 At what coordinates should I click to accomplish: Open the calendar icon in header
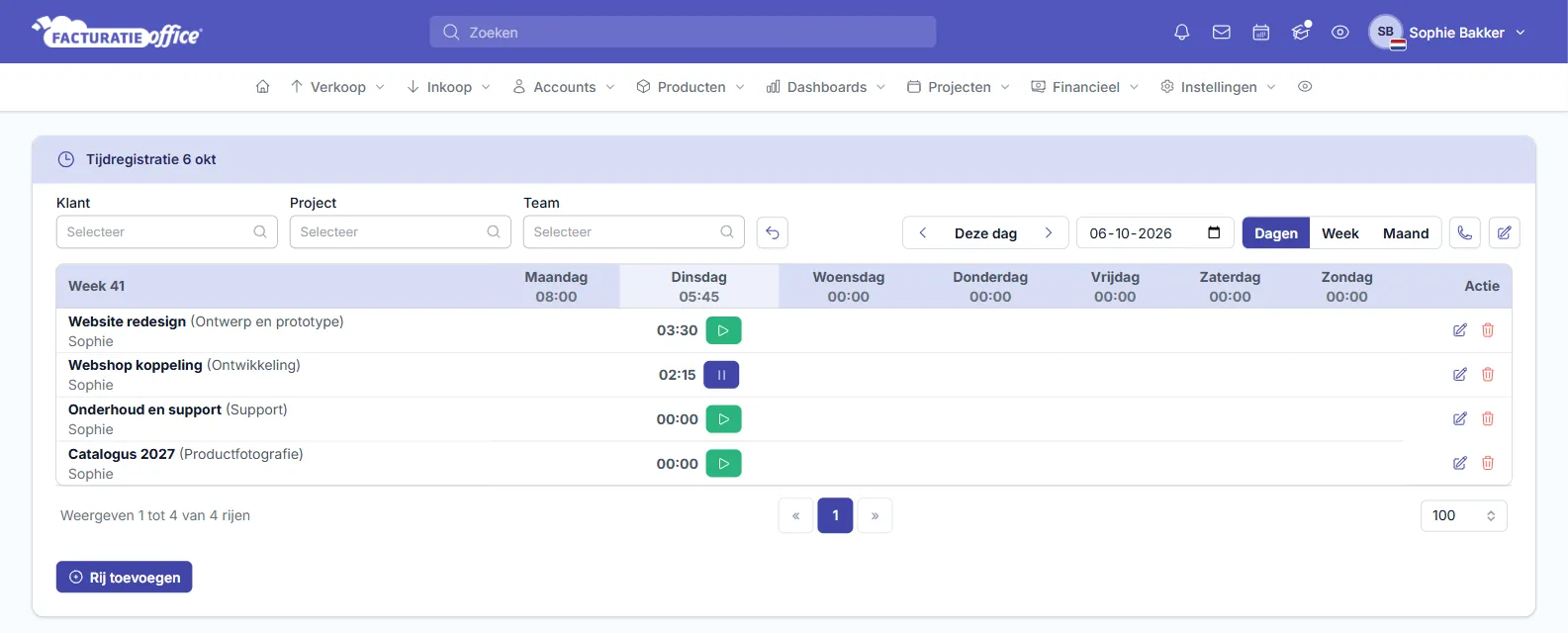pos(1261,33)
